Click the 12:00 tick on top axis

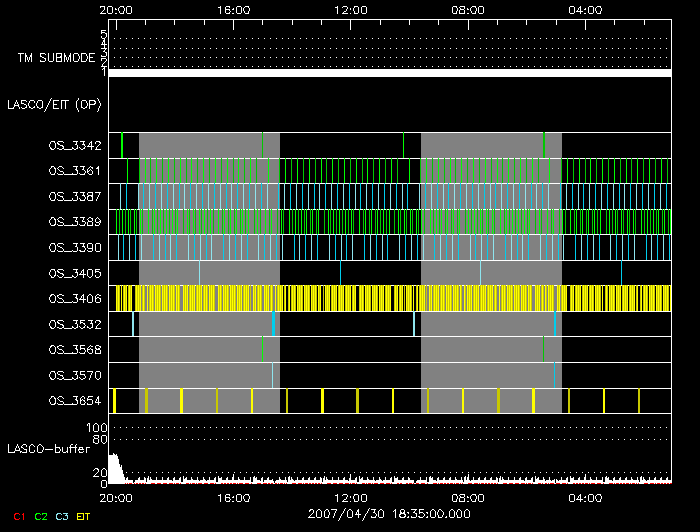pyautogui.click(x=350, y=10)
